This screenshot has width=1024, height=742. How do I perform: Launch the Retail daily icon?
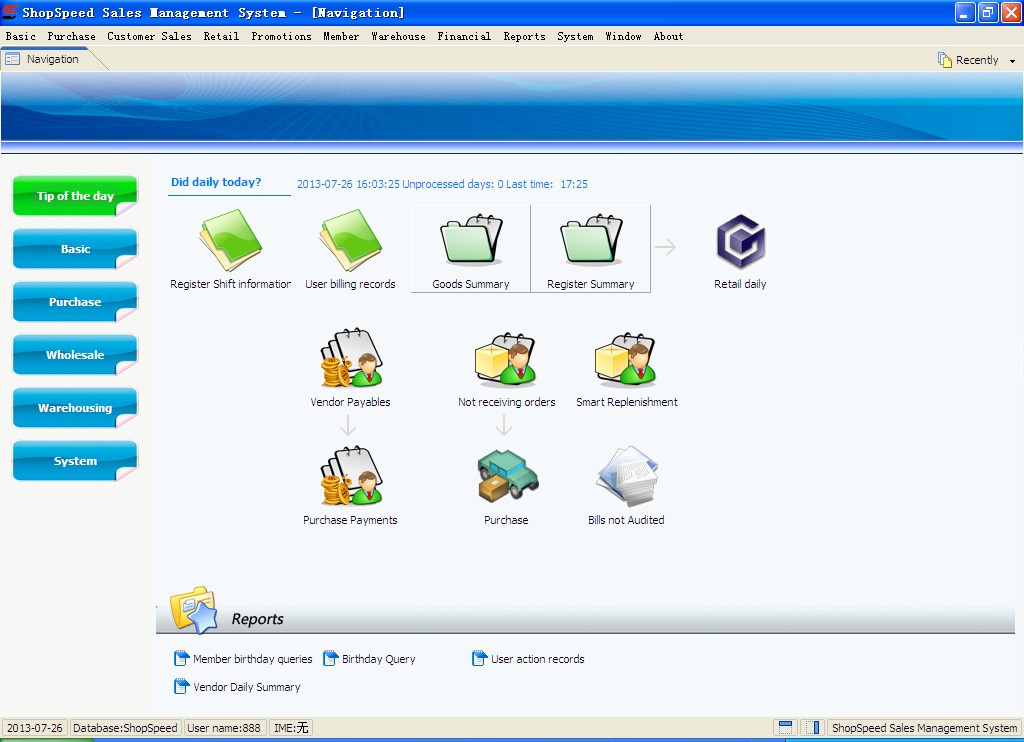(740, 244)
